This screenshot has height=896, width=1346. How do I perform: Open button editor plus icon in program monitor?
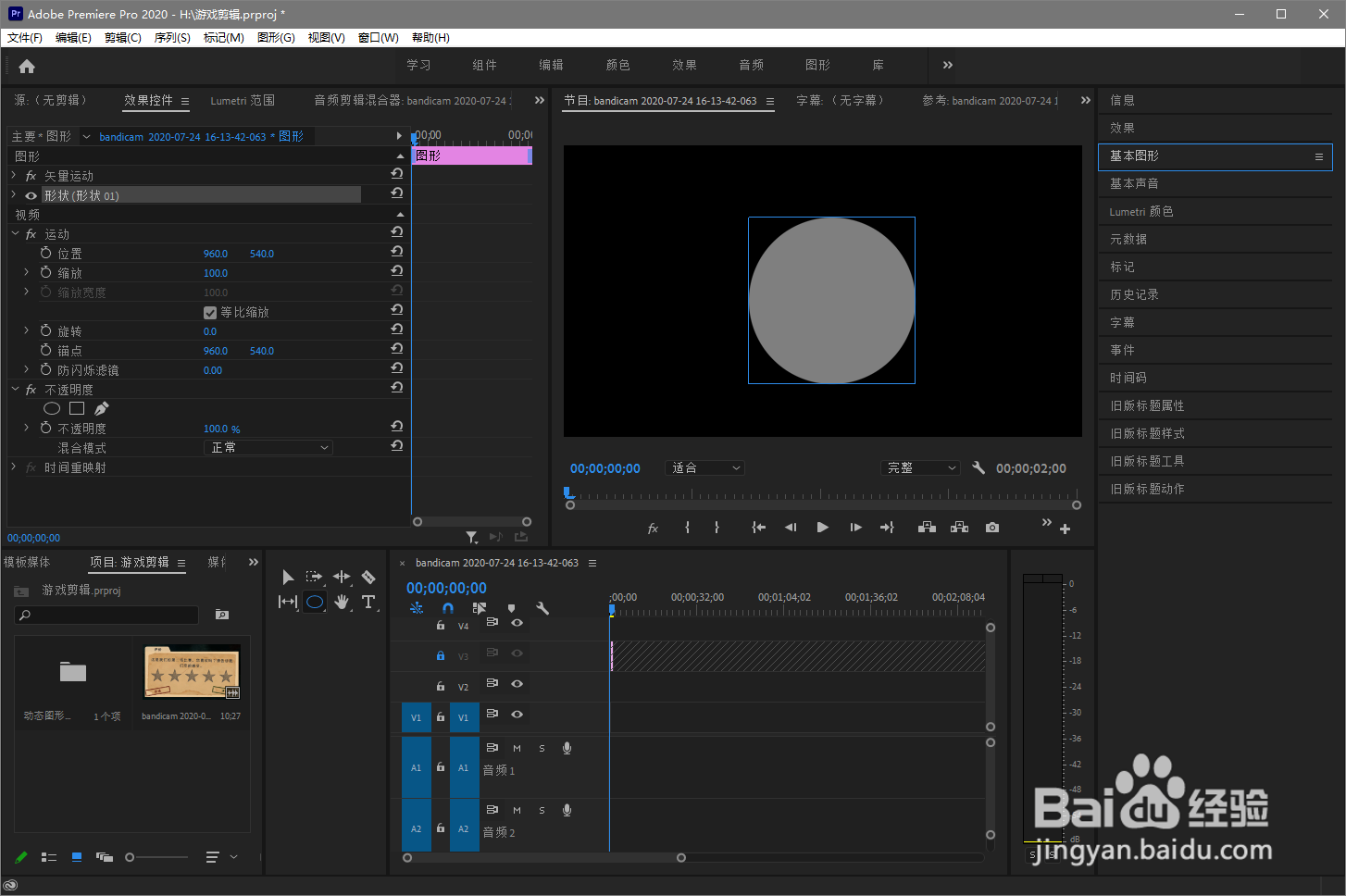coord(1065,529)
